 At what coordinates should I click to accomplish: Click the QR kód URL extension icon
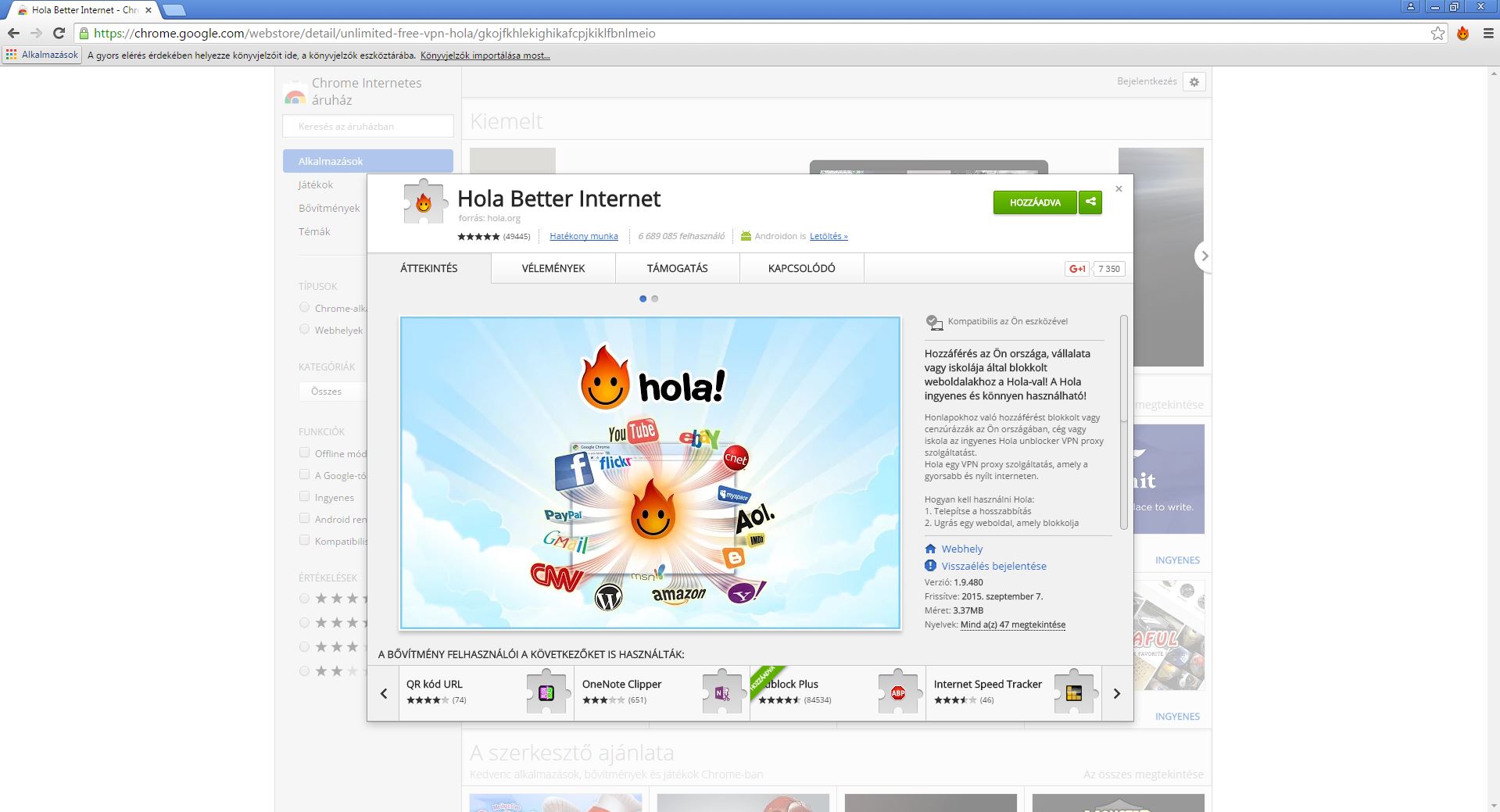(546, 692)
